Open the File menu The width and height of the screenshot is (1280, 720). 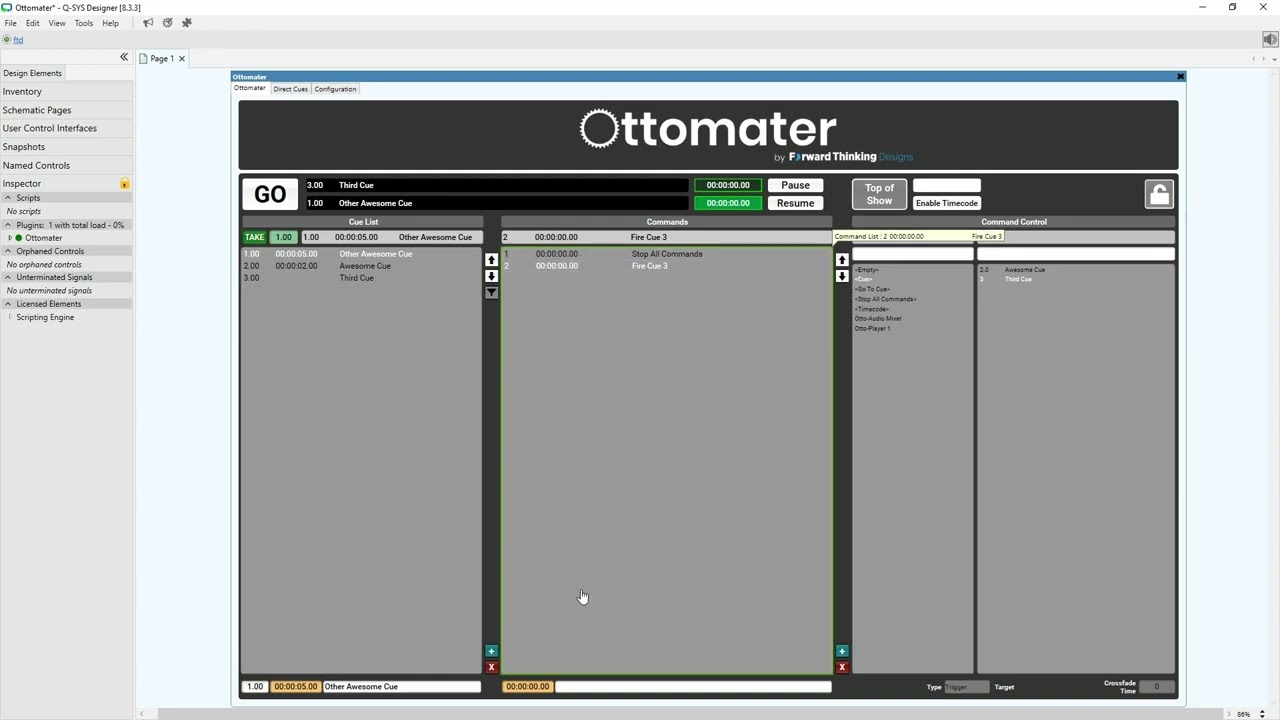(x=10, y=23)
